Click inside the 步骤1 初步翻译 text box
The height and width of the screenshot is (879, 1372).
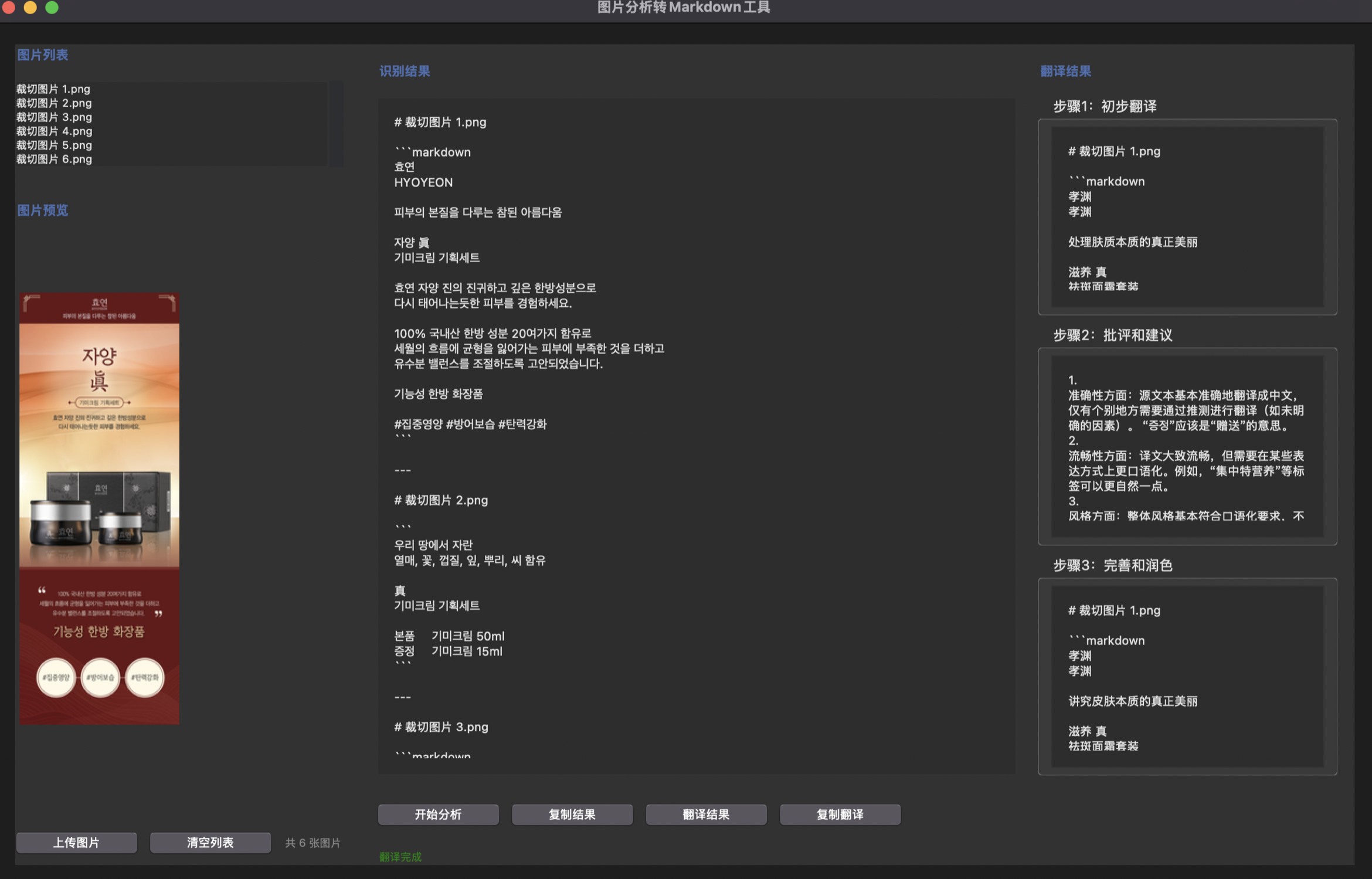(1187, 216)
